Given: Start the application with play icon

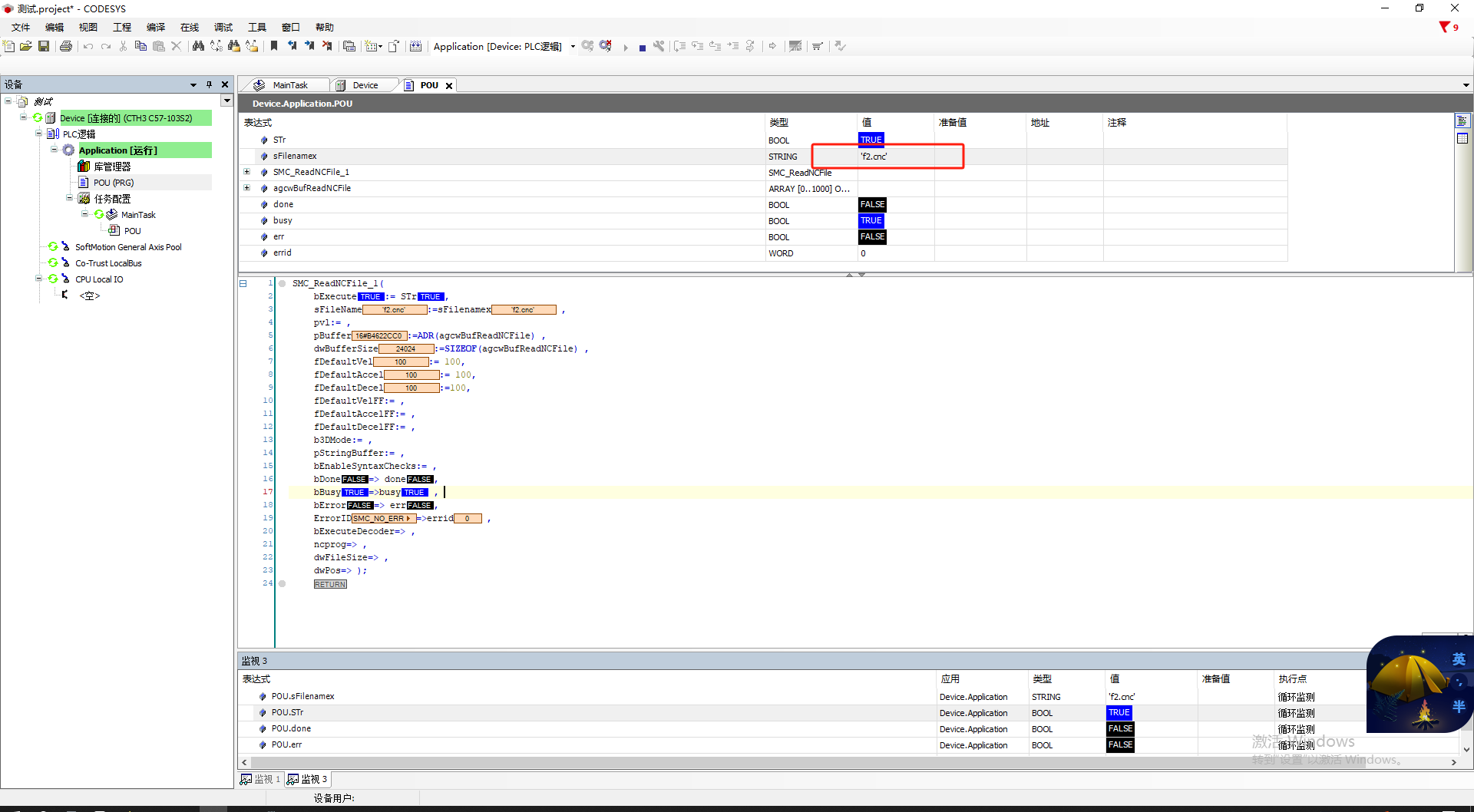Looking at the screenshot, I should (625, 47).
